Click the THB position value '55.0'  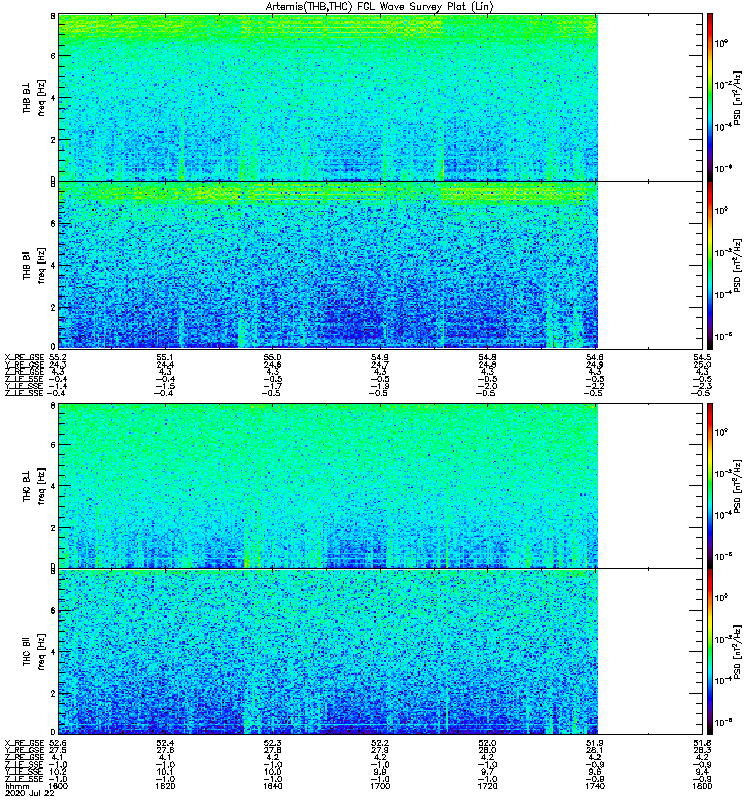pyautogui.click(x=272, y=357)
